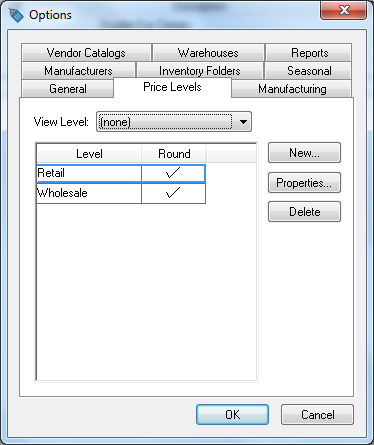
Task: Select the General tab
Action: [68, 88]
